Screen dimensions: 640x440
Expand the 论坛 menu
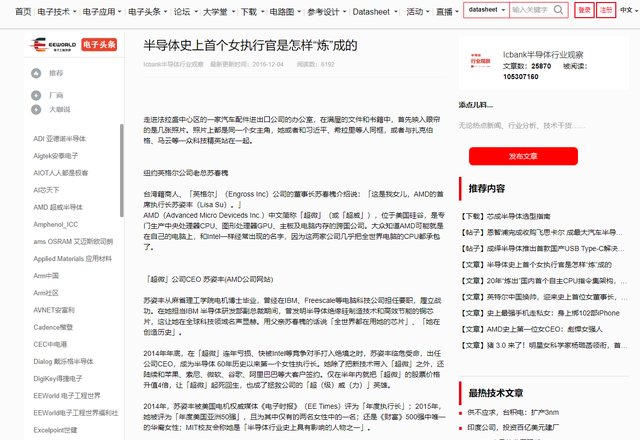coord(186,12)
